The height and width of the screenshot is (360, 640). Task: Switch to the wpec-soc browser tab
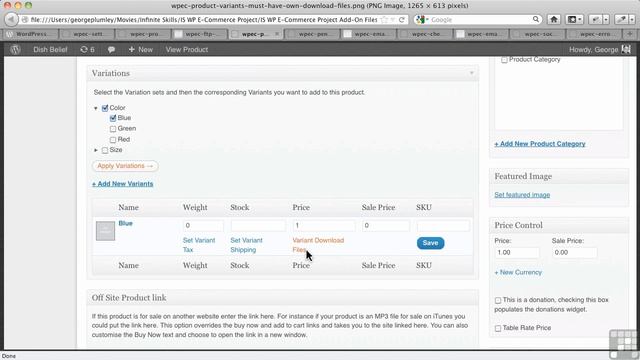[539, 34]
